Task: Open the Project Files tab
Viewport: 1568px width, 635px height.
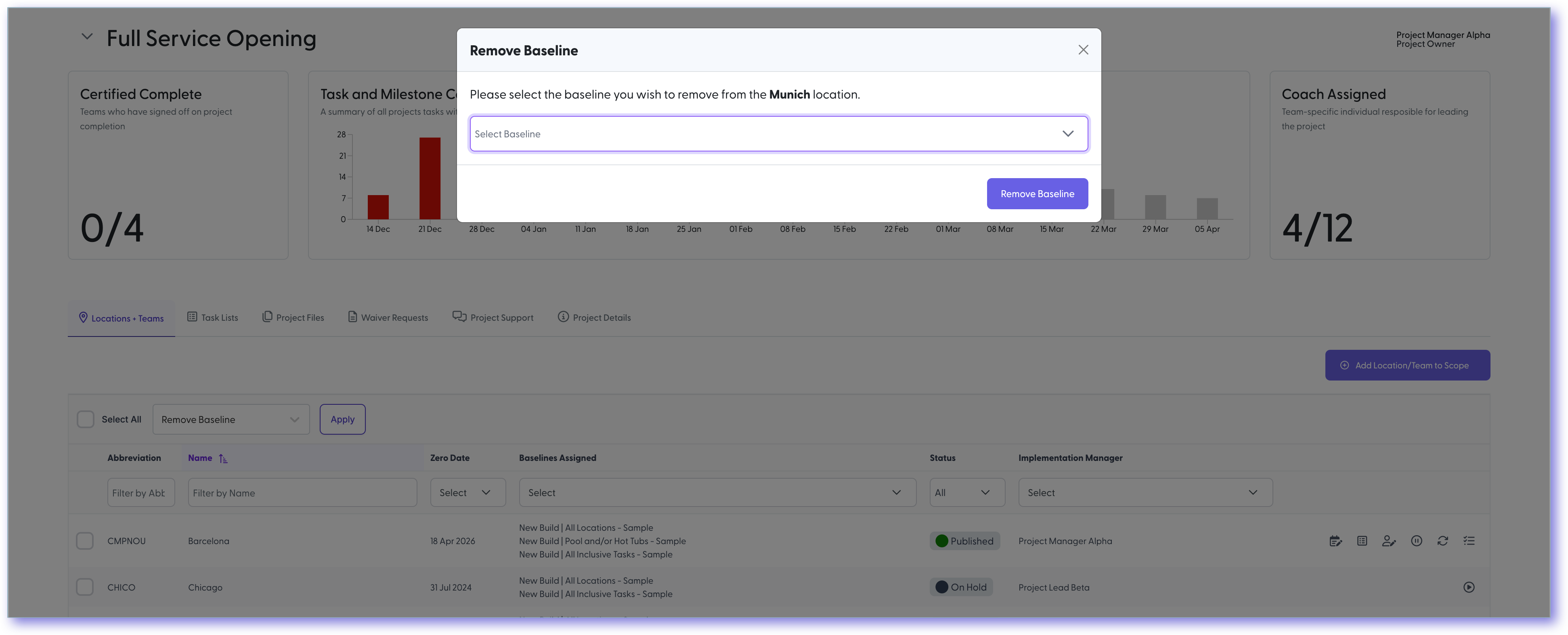Action: (x=293, y=317)
